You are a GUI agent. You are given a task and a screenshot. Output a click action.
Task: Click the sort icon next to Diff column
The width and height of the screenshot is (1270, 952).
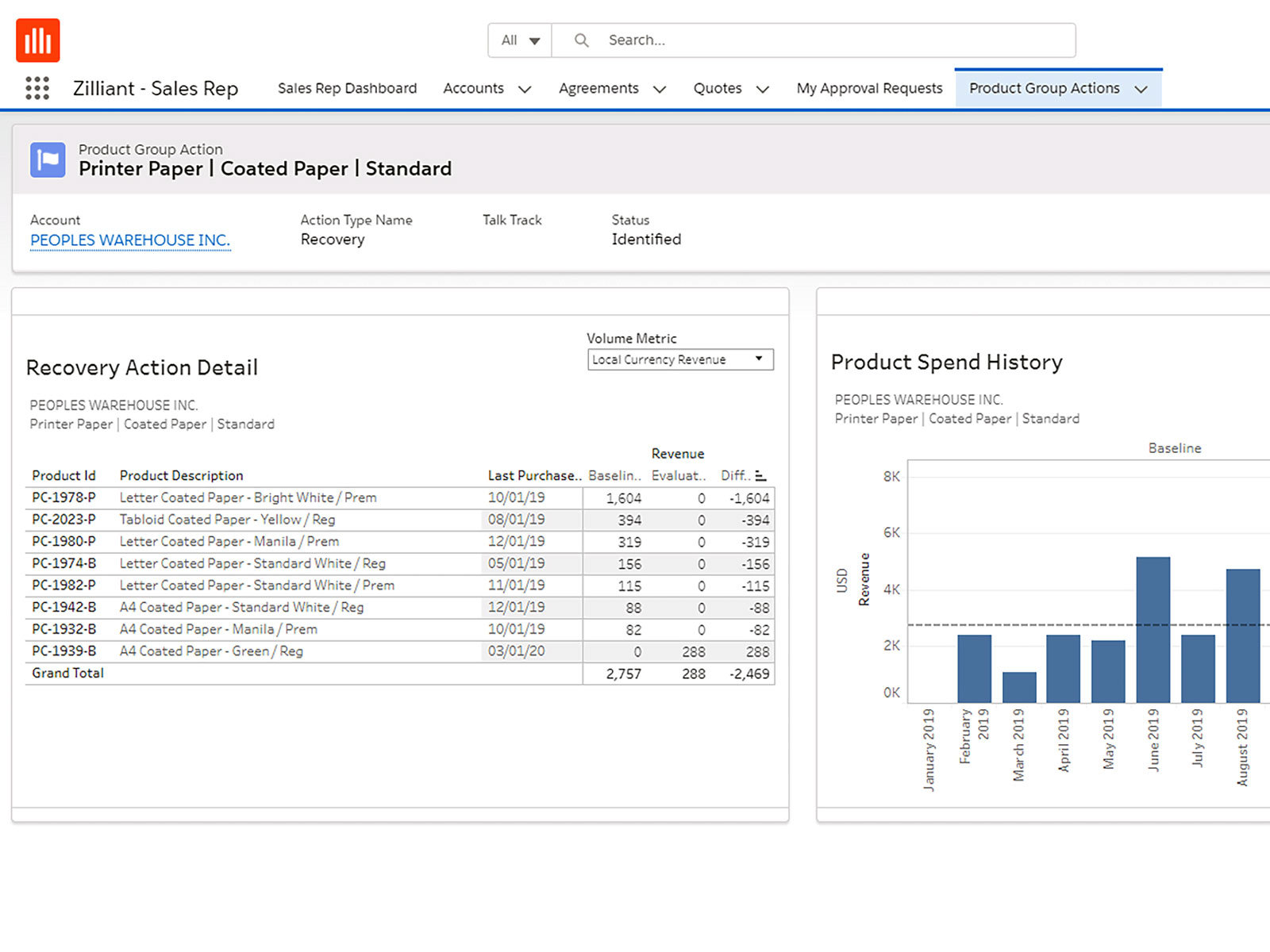[760, 476]
